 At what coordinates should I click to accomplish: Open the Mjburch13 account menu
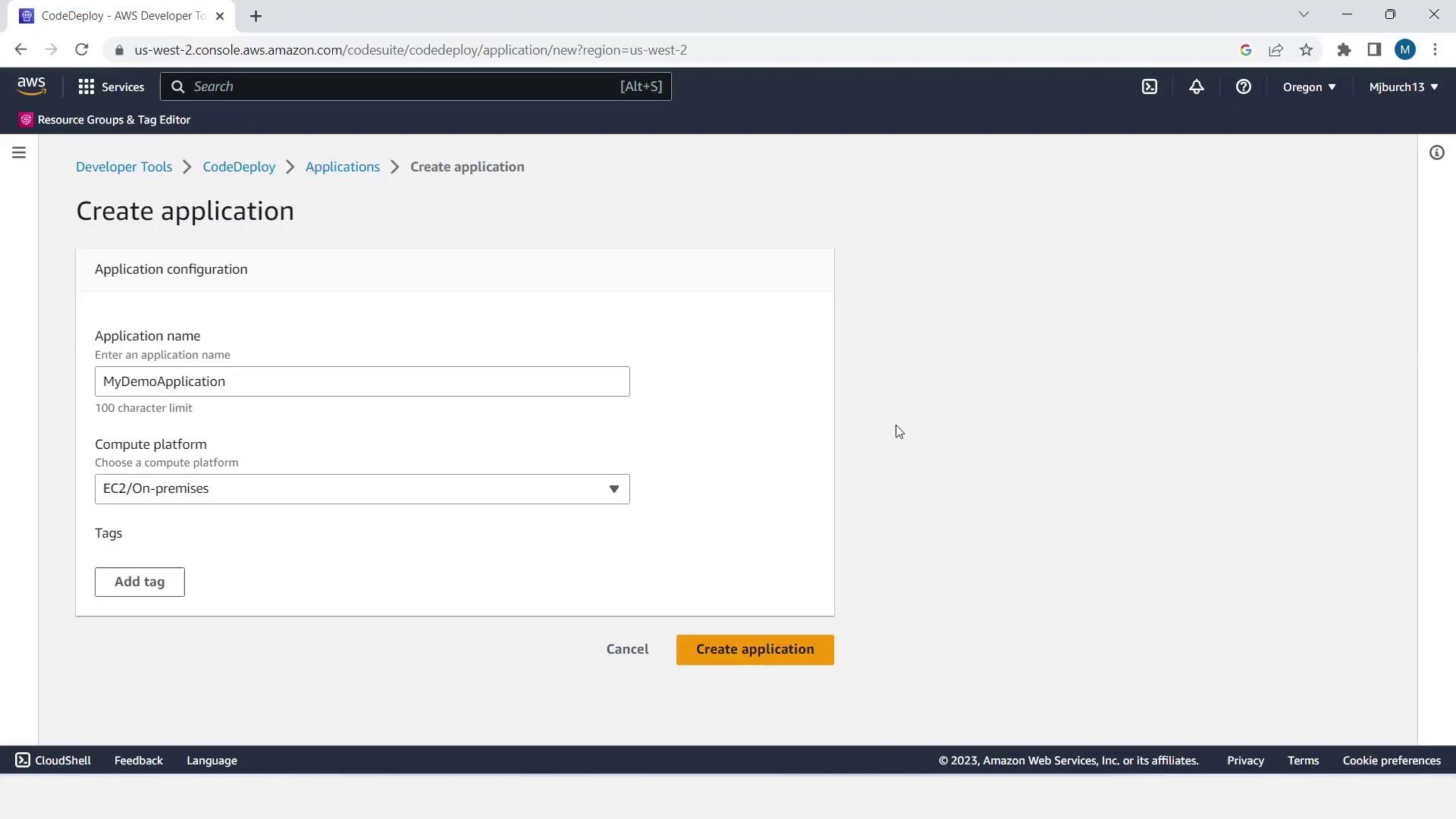tap(1403, 86)
